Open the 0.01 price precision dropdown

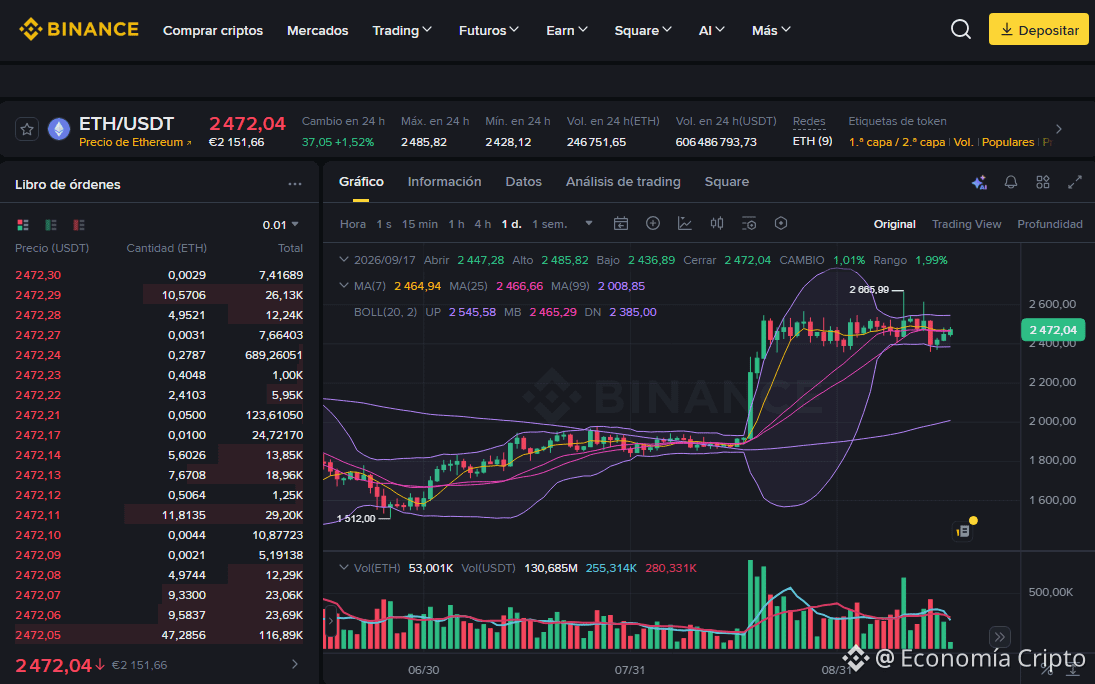(x=281, y=225)
